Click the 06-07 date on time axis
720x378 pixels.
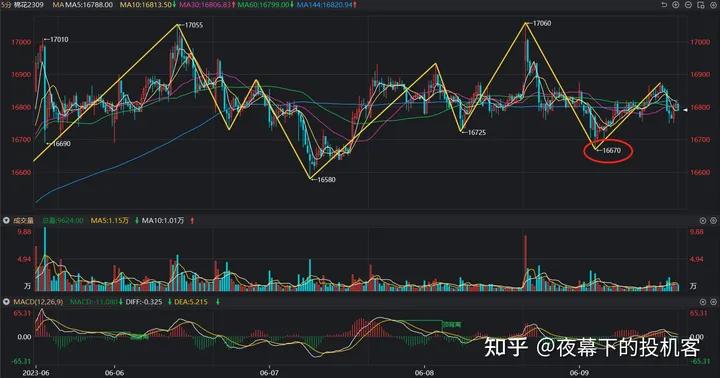pyautogui.click(x=269, y=372)
